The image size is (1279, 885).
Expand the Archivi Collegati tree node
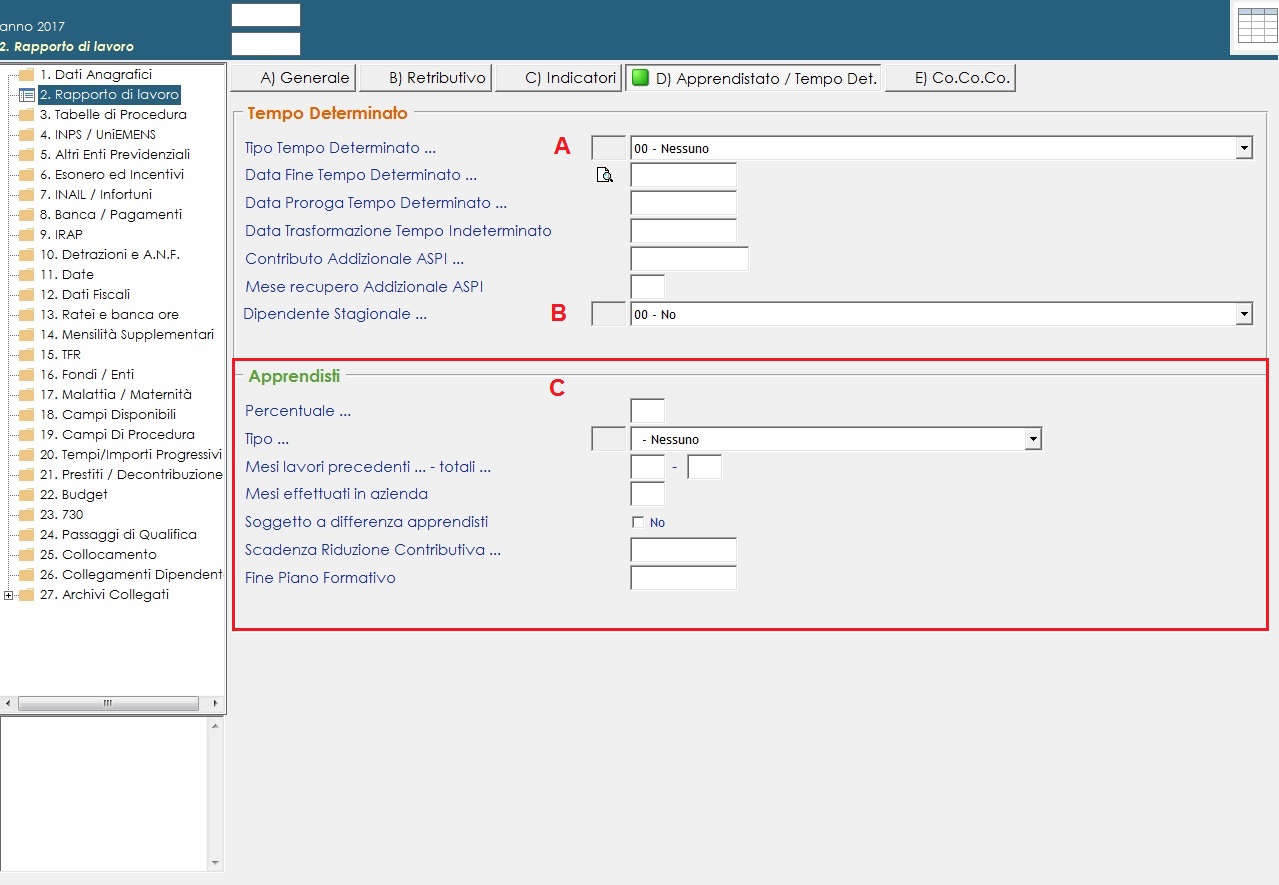click(x=9, y=595)
